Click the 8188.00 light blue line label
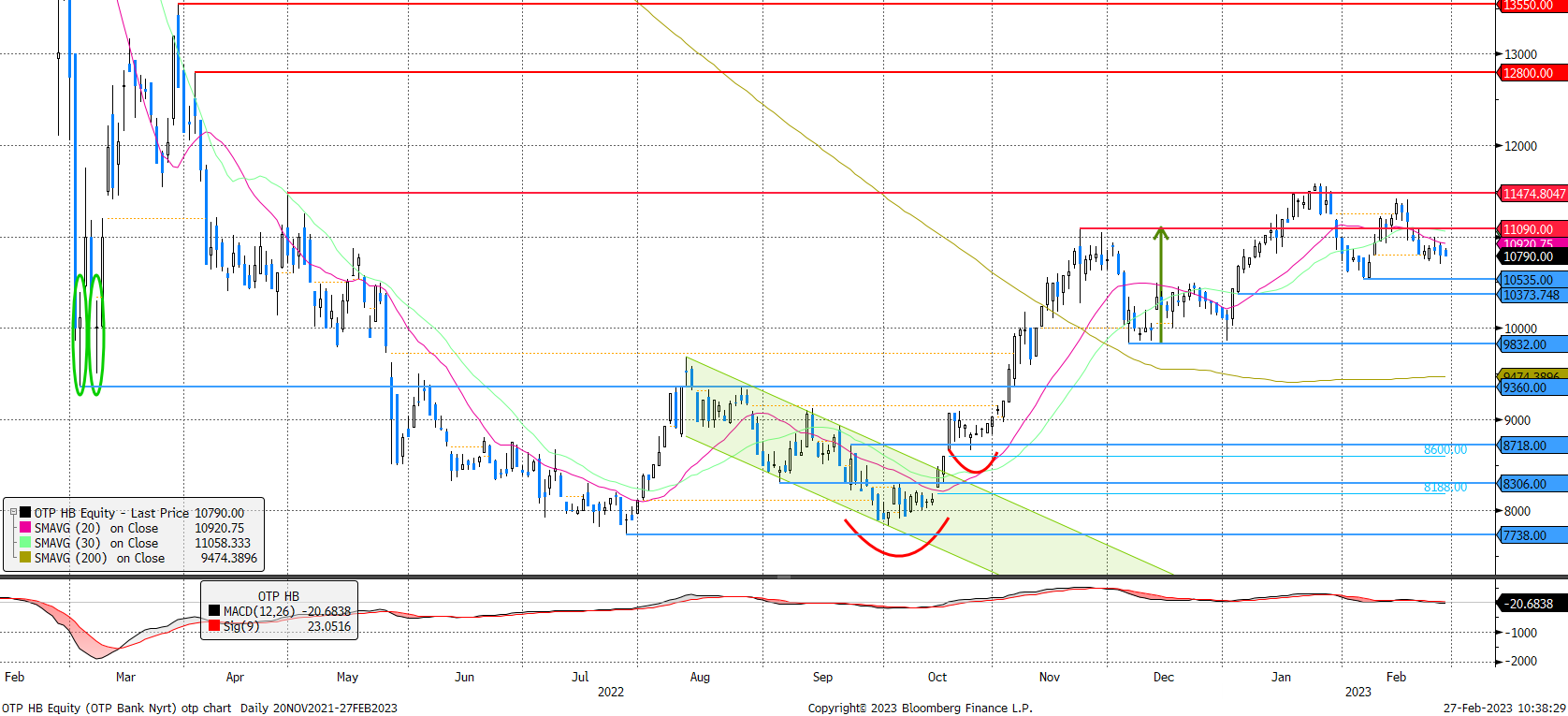Screen dimensions: 1568x716 point(1445,488)
